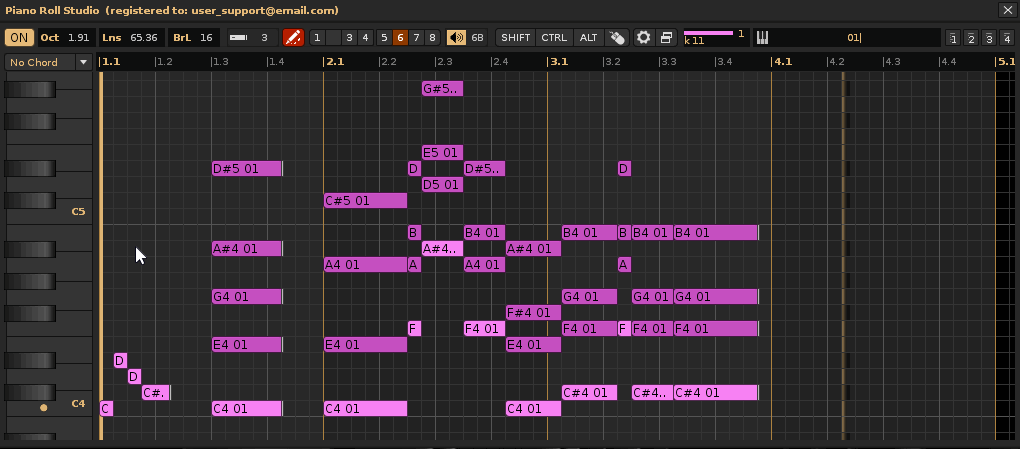Screen dimensions: 1020x449
Task: Click the 2.1 marker on the timeline ruler
Action: point(334,62)
